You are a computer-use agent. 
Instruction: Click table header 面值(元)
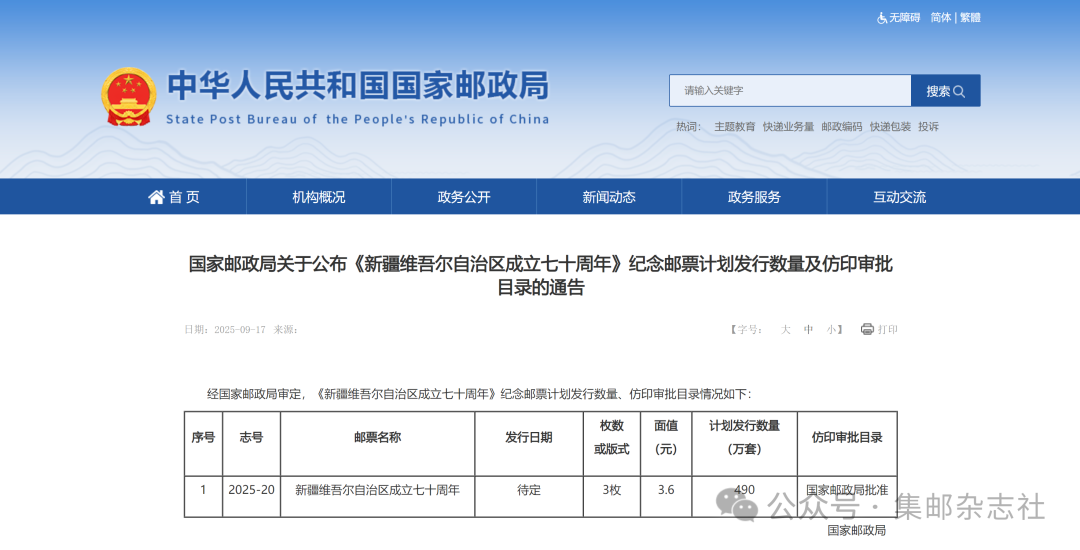(666, 438)
